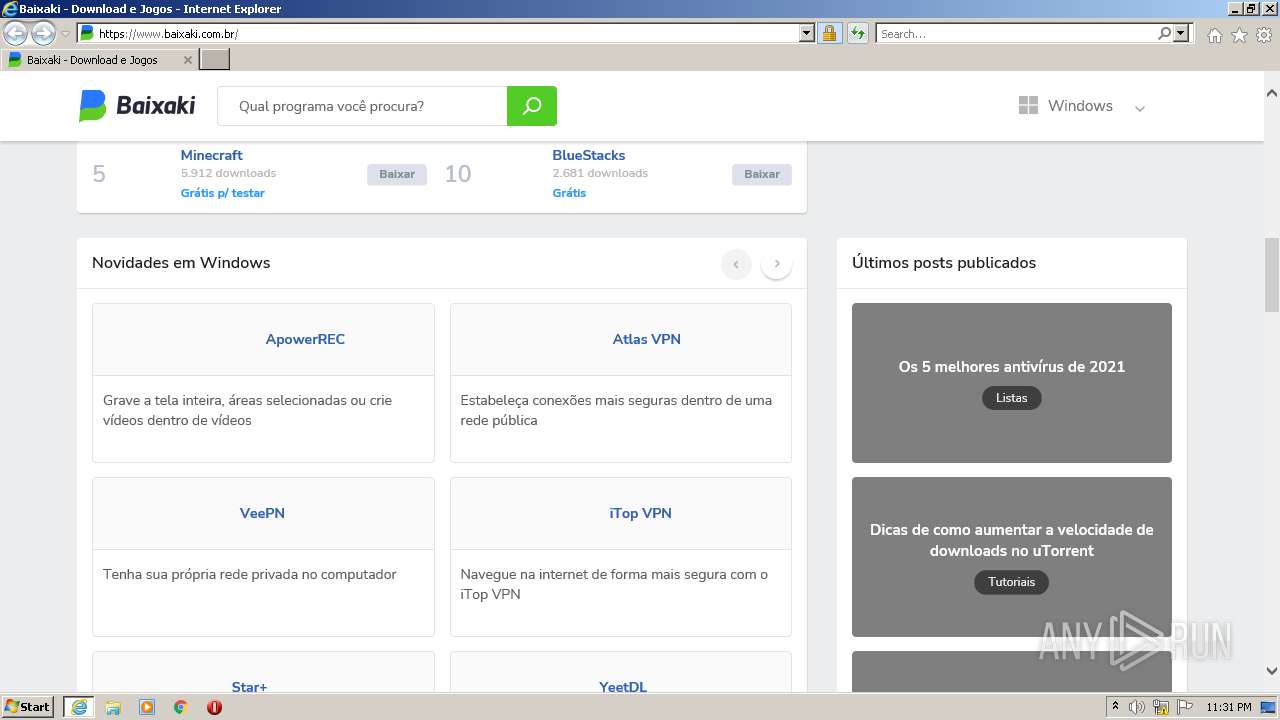Click the scrollbar up arrow
The width and height of the screenshot is (1280, 720).
point(1272,93)
